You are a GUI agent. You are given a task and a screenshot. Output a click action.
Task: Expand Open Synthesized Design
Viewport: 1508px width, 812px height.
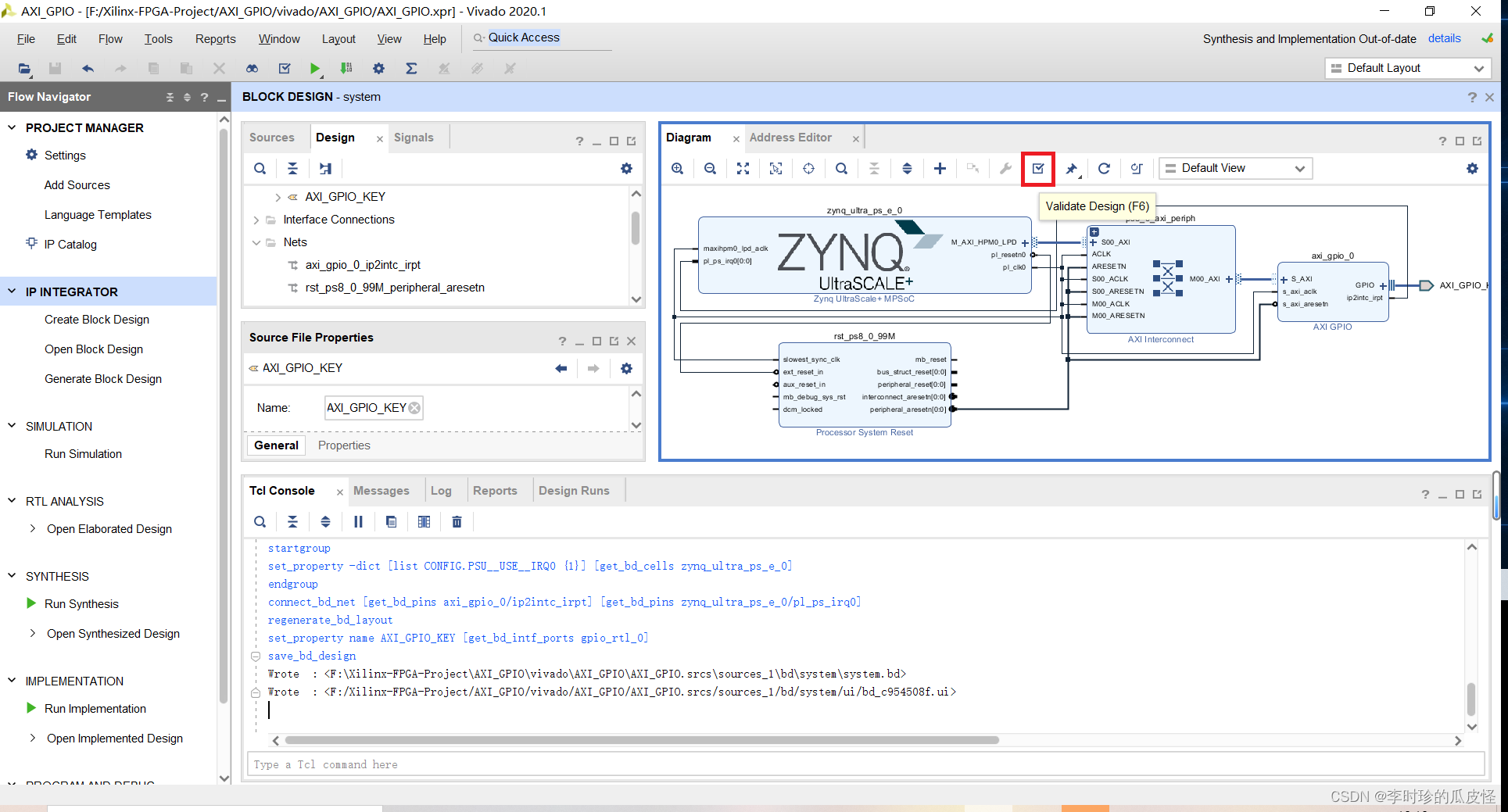pos(32,633)
